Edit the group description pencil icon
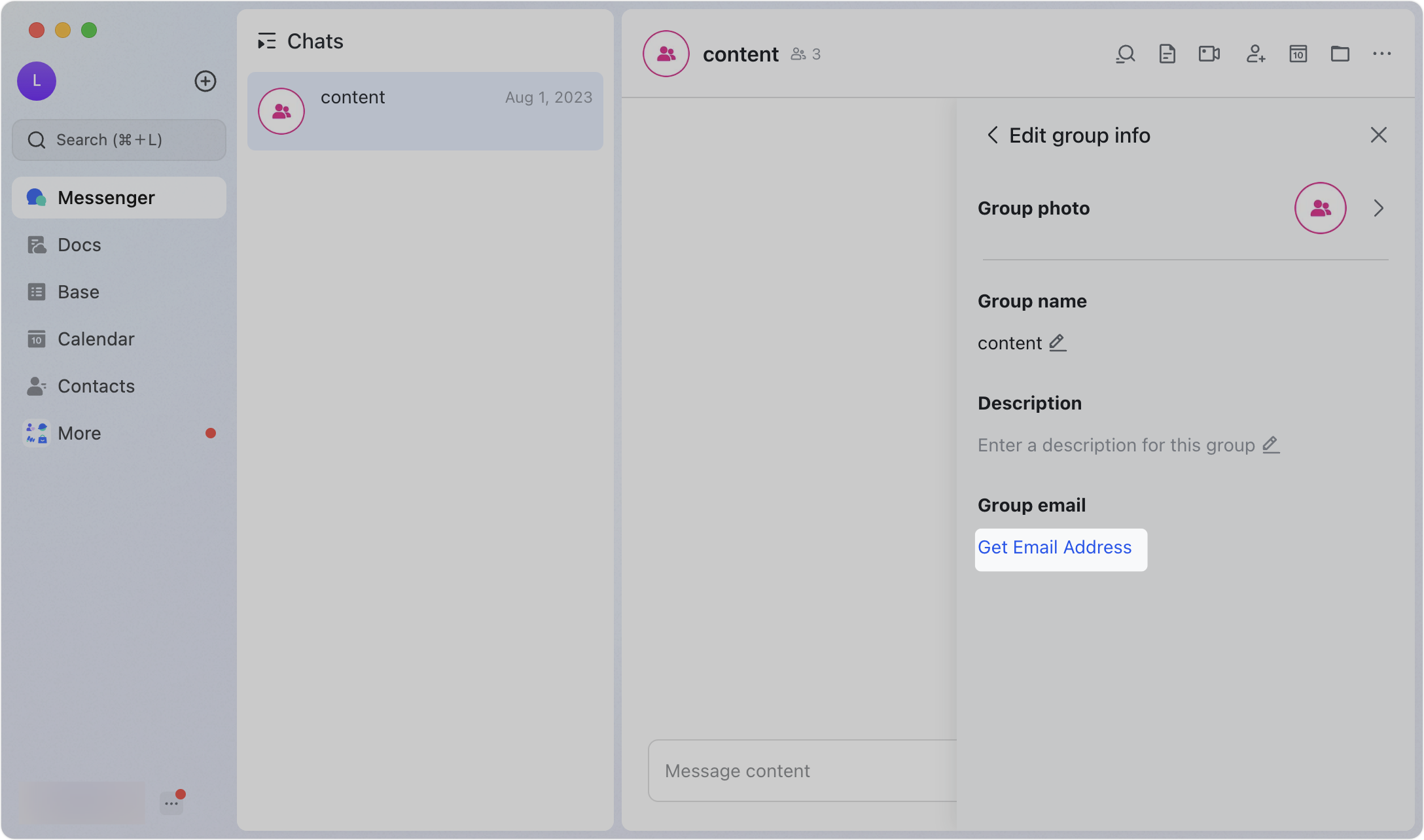The image size is (1424, 840). (x=1271, y=445)
